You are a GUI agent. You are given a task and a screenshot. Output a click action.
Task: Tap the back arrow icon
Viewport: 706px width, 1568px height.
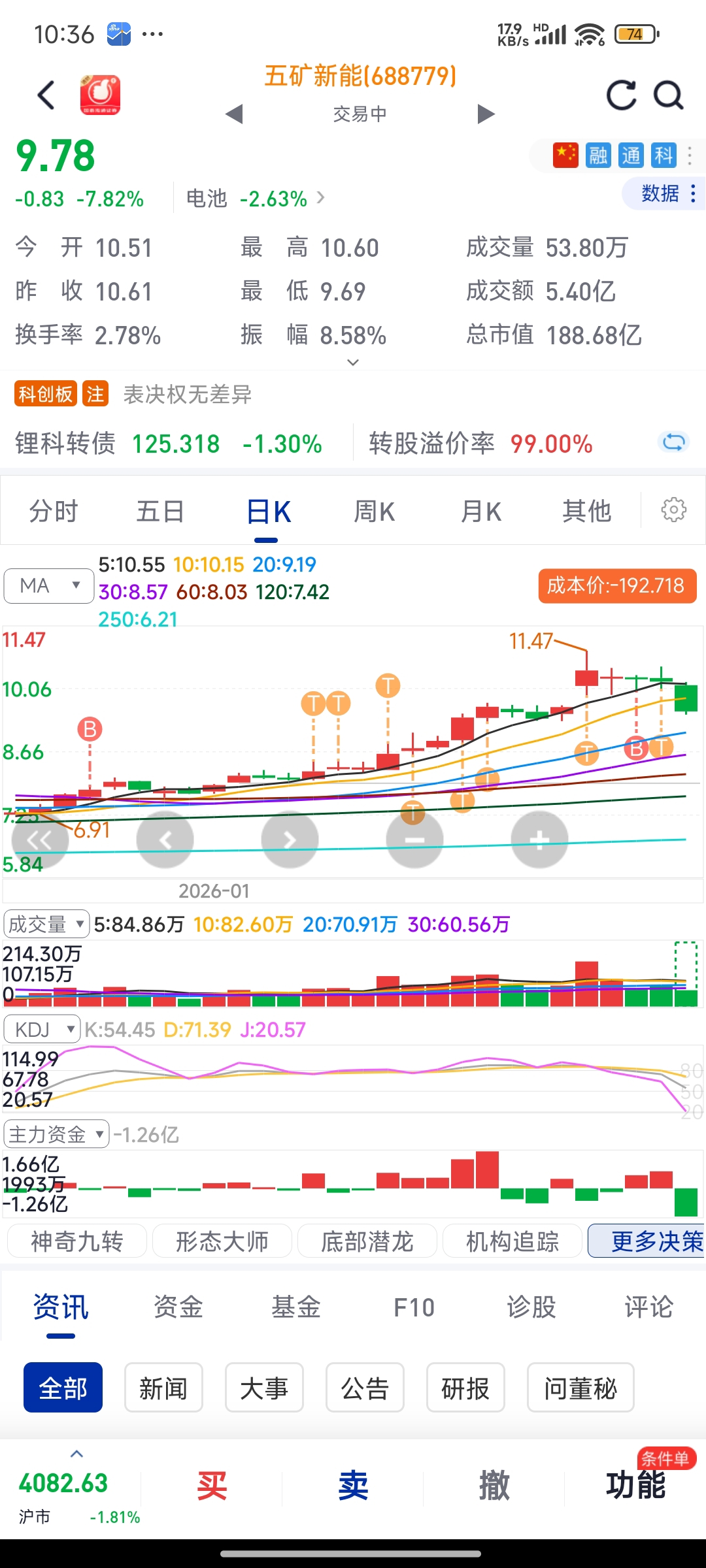tap(46, 95)
